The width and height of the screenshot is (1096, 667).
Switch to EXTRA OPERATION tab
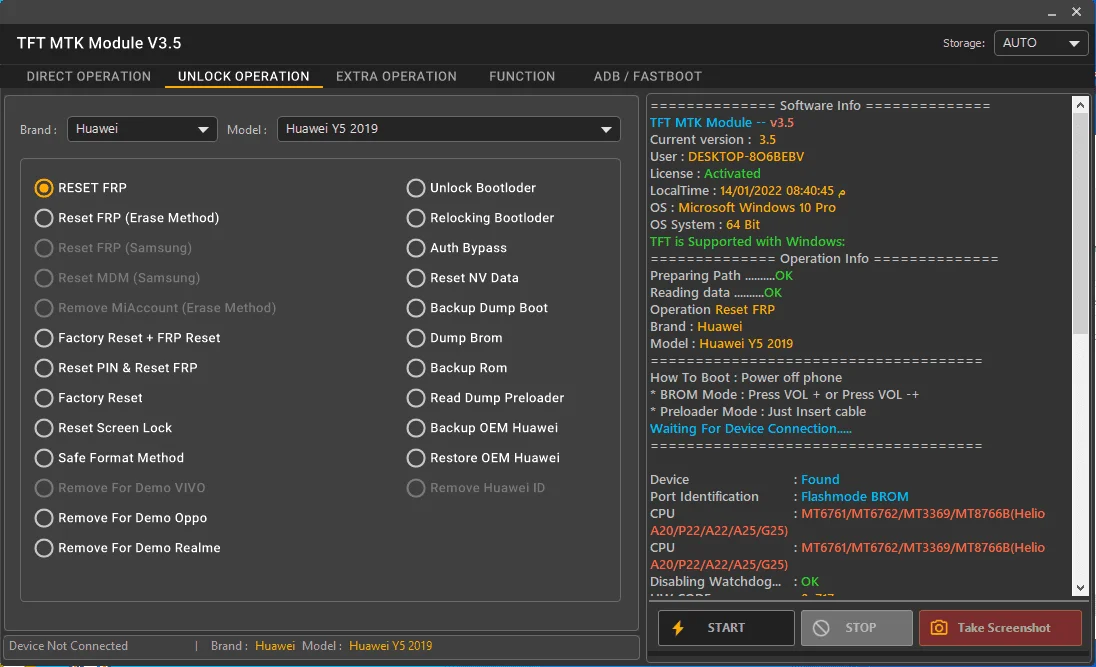[396, 77]
